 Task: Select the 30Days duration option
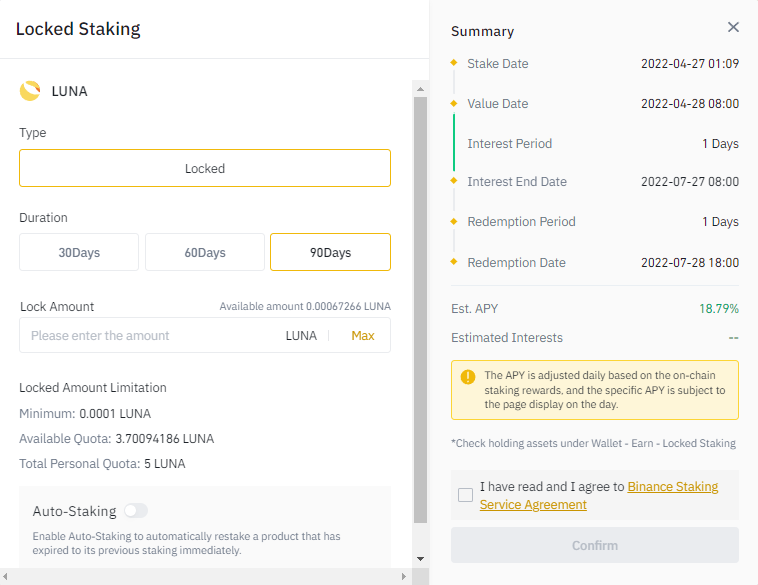point(79,253)
